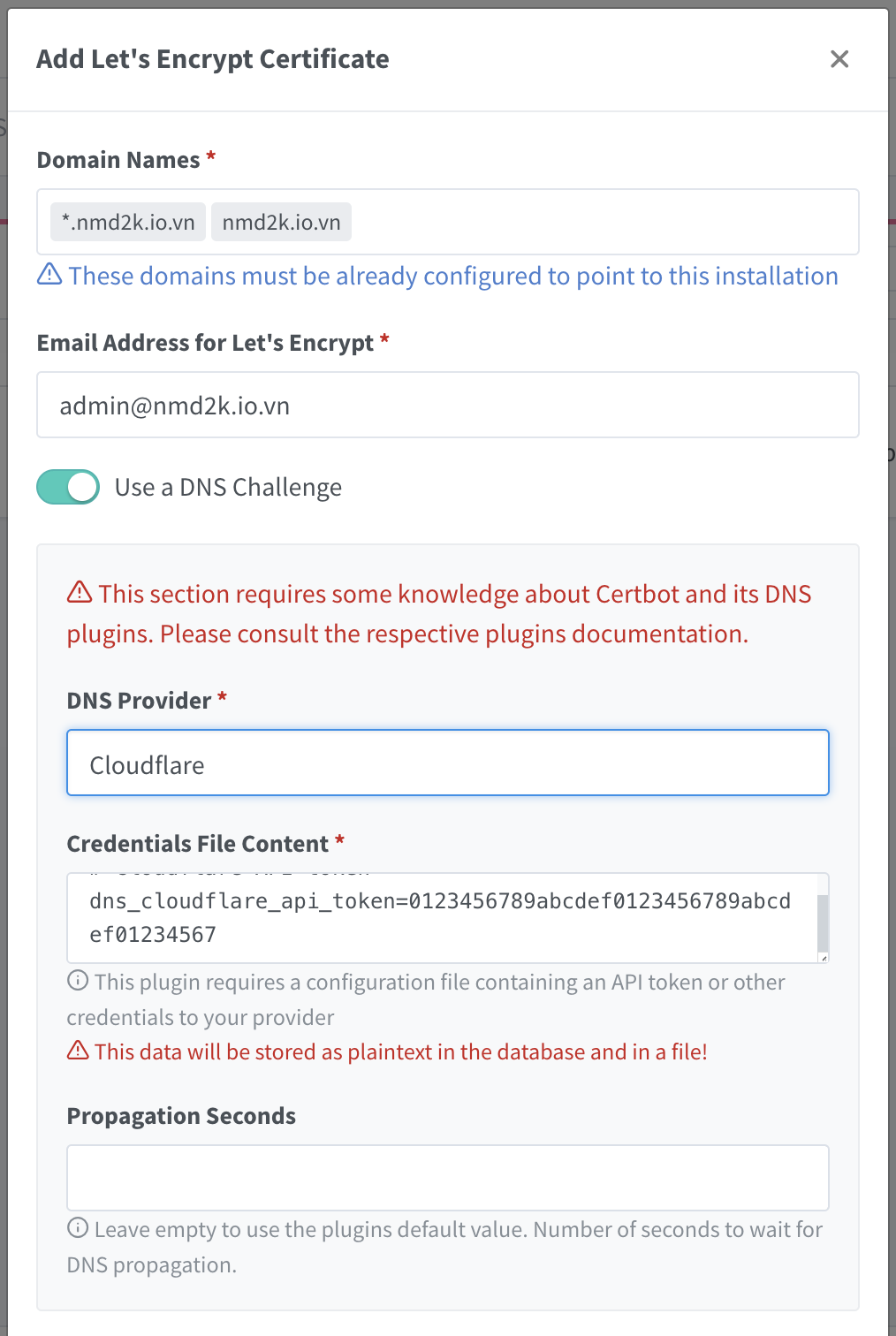Click the nmd2k.io.vn domain tag
The image size is (896, 1336).
pos(281,222)
